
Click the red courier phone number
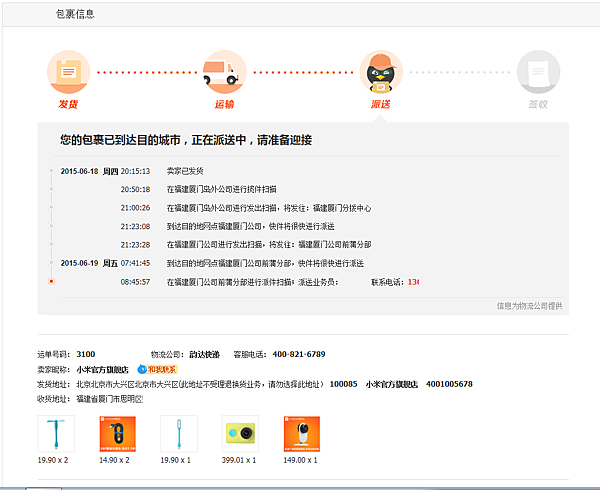coord(413,282)
